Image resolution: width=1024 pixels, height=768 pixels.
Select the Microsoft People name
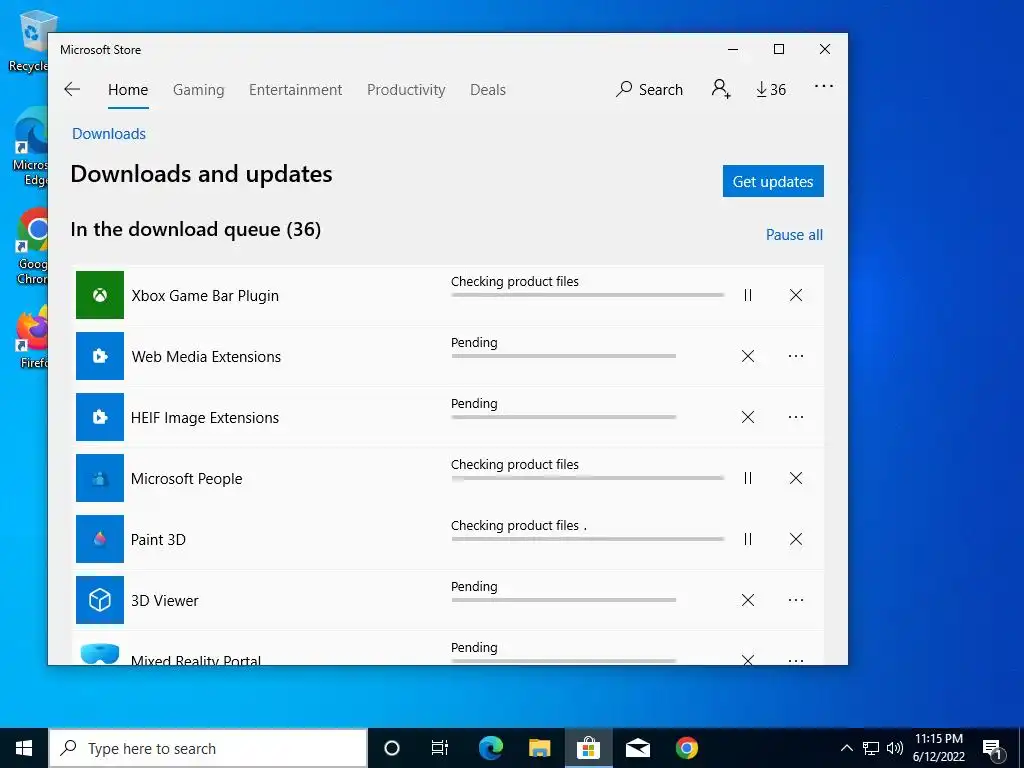pos(187,479)
